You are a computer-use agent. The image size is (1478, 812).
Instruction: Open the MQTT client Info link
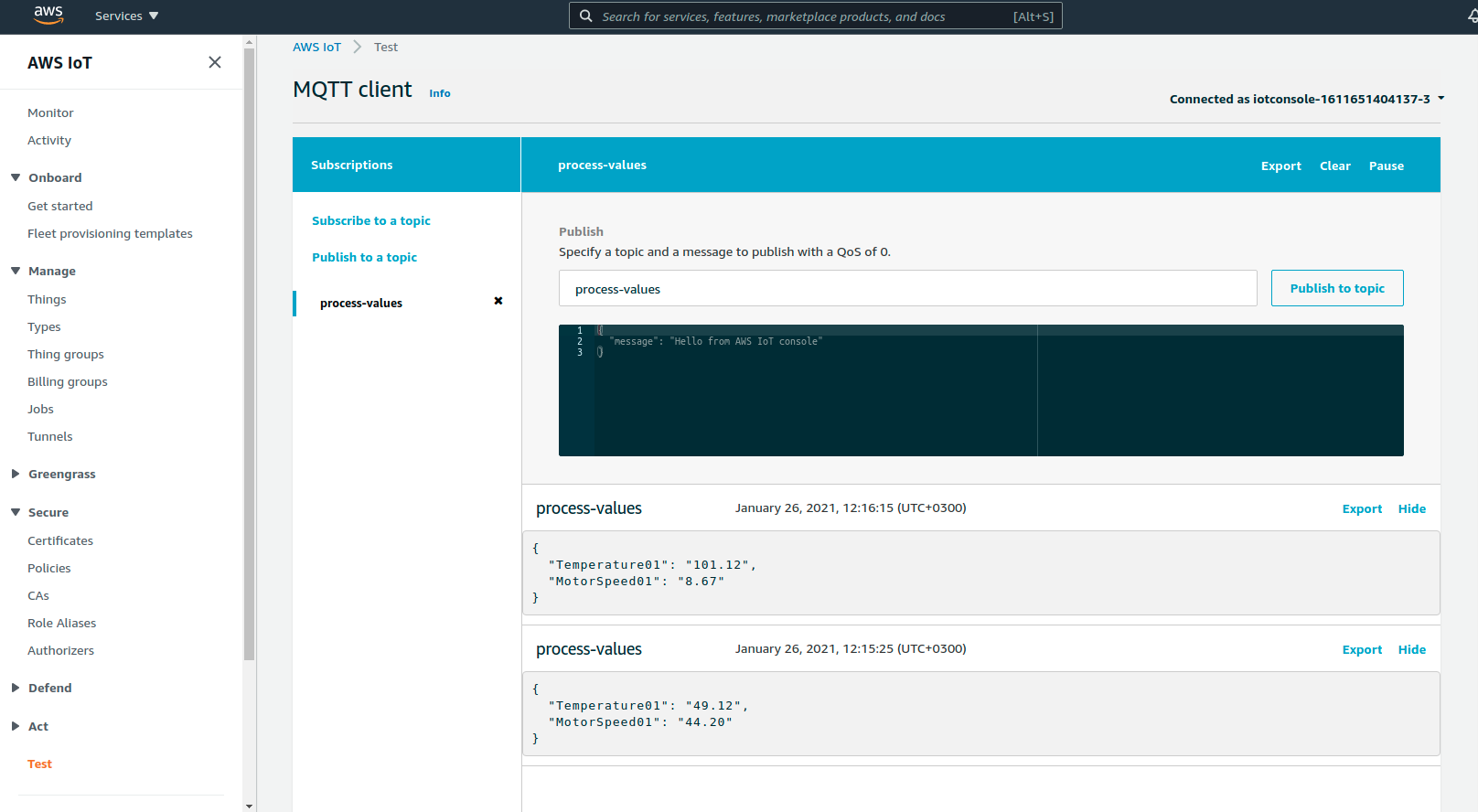(440, 93)
